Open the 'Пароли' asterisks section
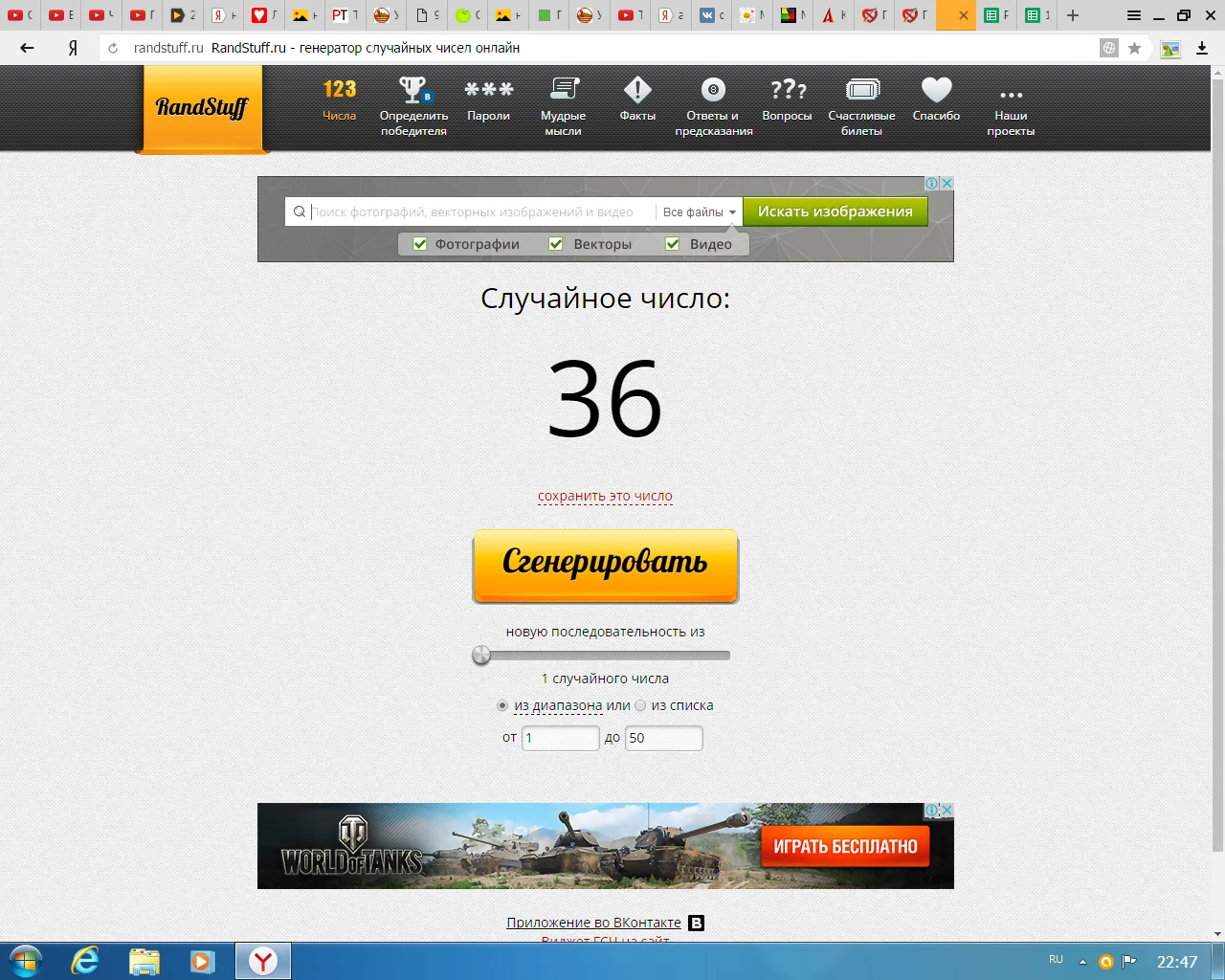The width and height of the screenshot is (1225, 980). click(489, 100)
